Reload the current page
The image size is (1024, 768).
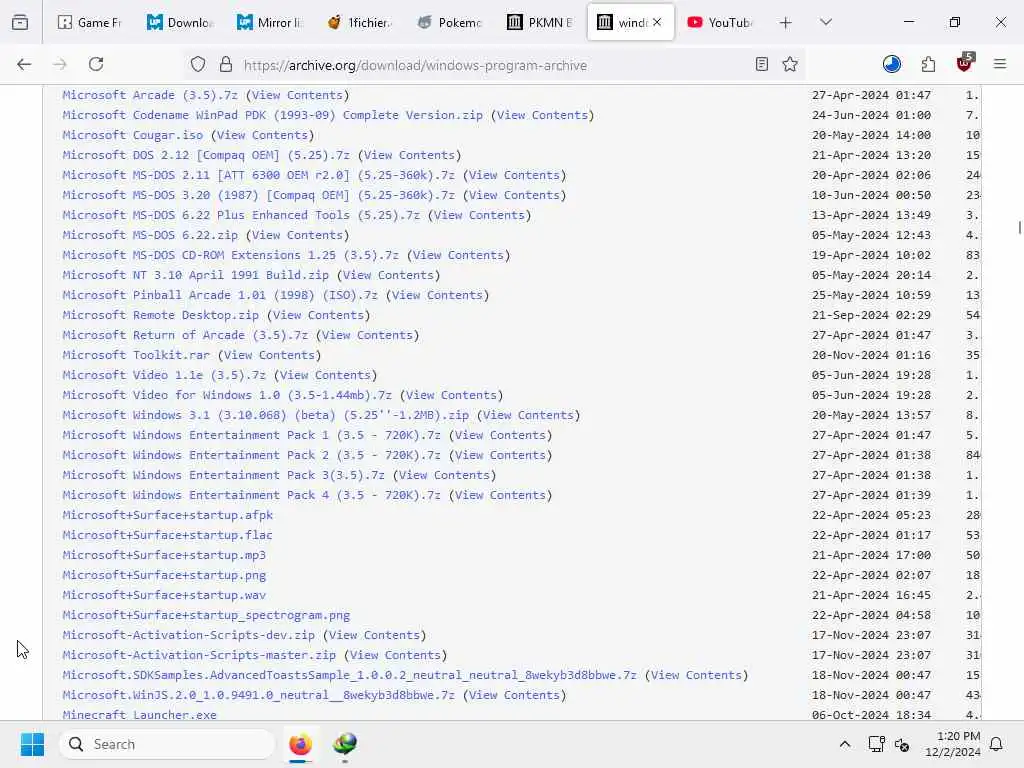click(96, 64)
